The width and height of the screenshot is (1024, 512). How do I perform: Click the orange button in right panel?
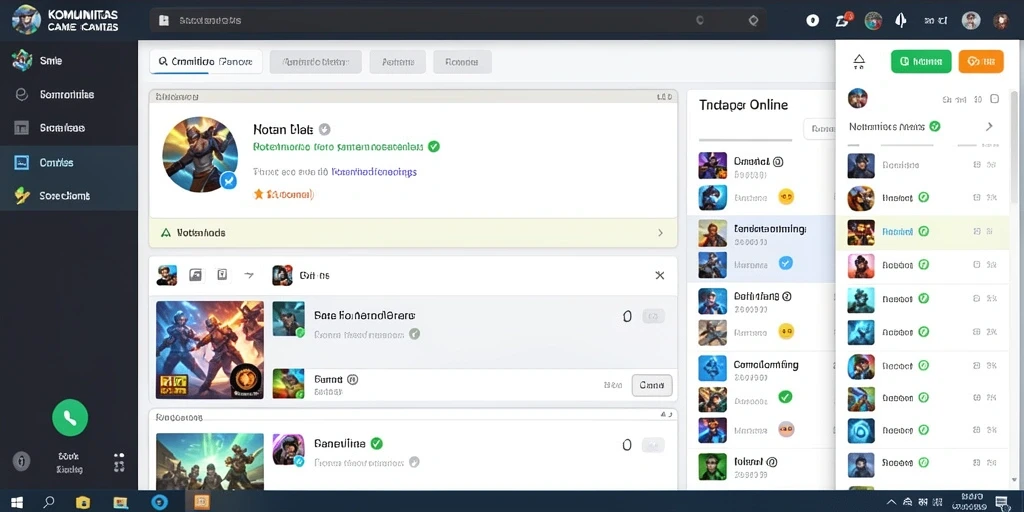click(981, 61)
